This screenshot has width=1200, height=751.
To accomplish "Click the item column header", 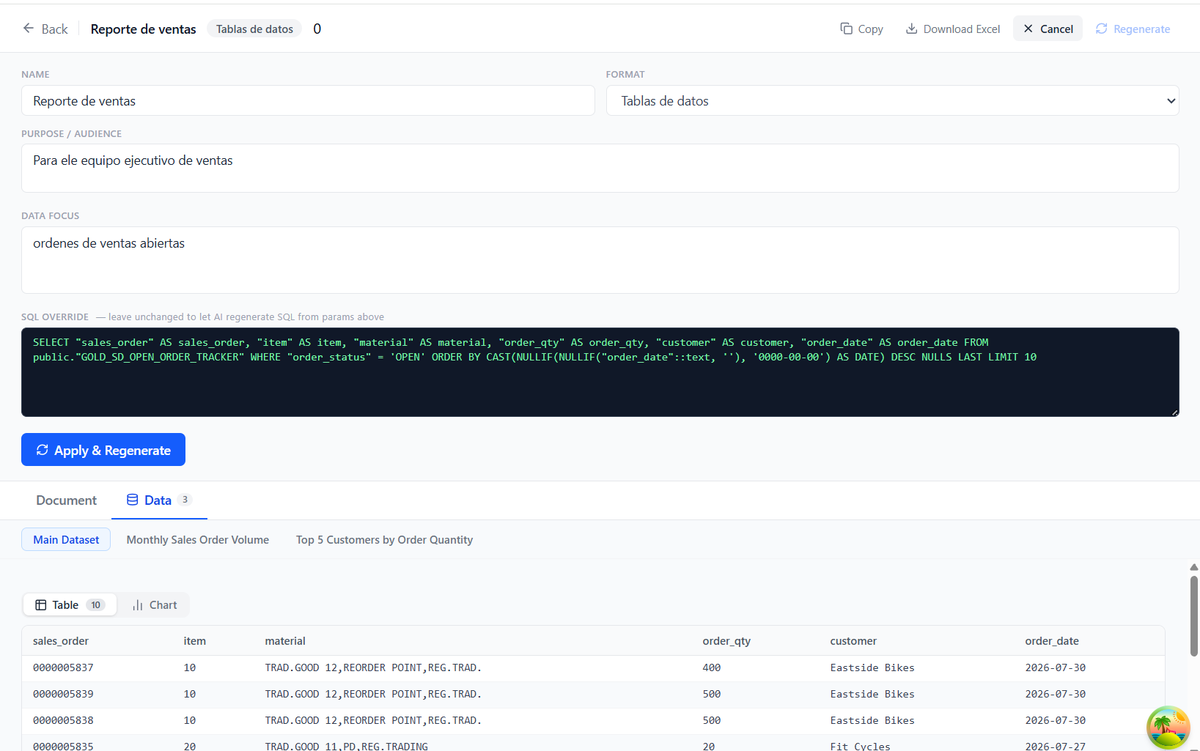I will tap(195, 641).
